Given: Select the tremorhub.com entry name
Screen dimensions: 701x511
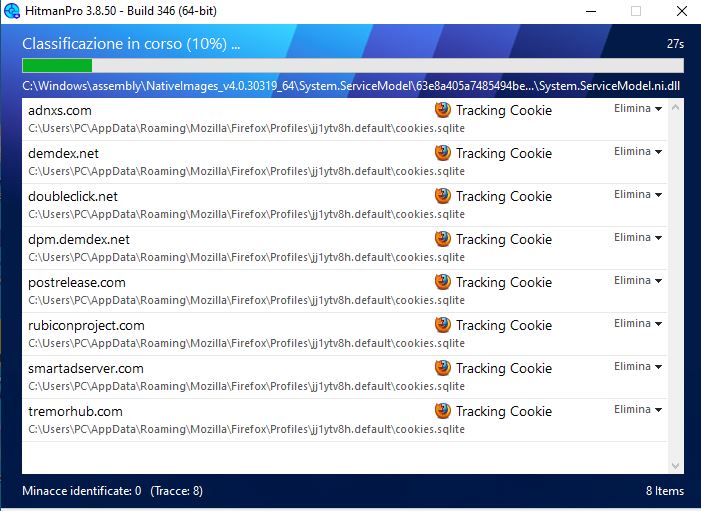Looking at the screenshot, I should (75, 411).
